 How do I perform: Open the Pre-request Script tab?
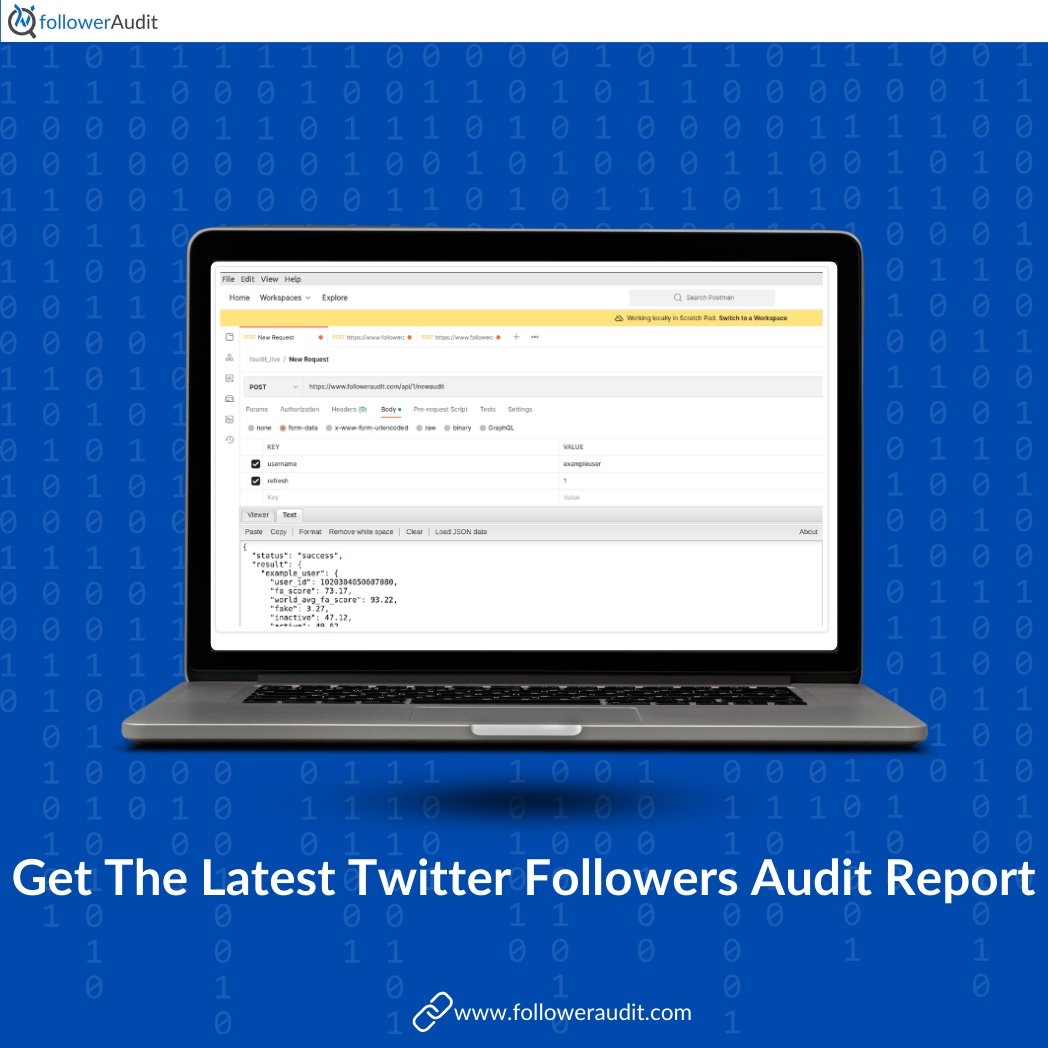tap(440, 409)
